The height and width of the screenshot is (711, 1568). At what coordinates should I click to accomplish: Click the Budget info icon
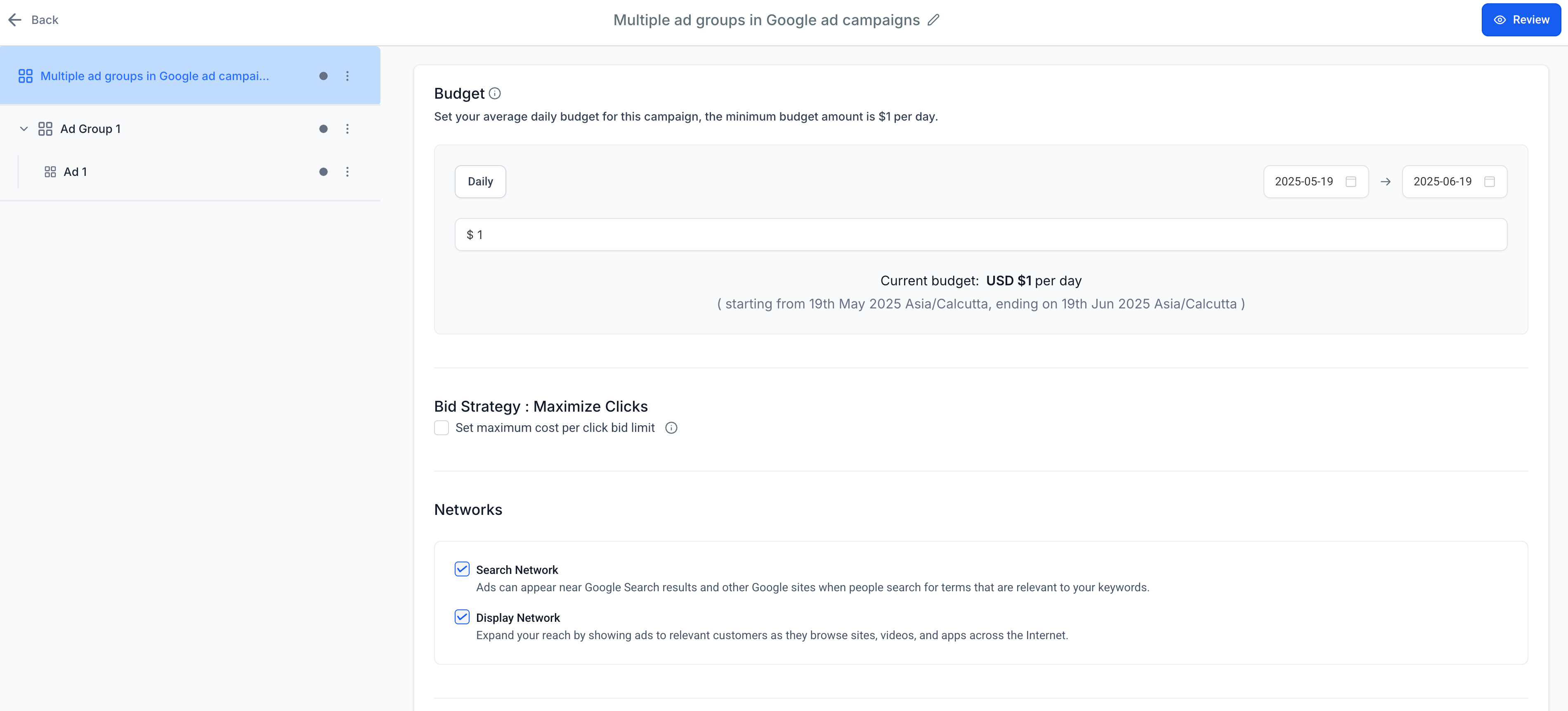click(495, 93)
